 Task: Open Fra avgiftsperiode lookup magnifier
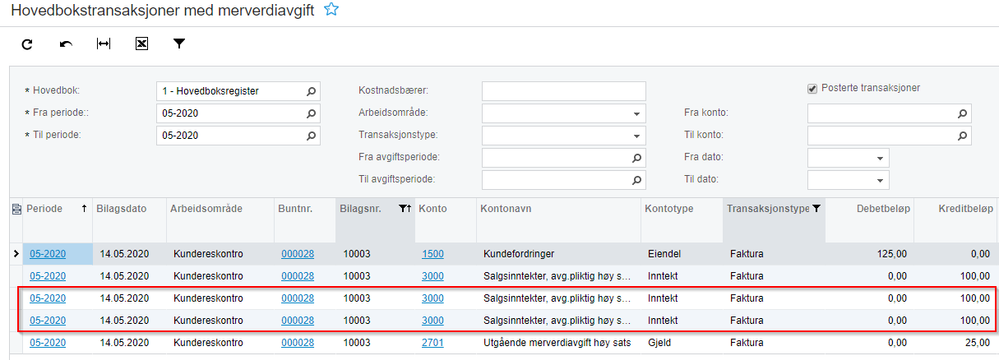coord(636,157)
